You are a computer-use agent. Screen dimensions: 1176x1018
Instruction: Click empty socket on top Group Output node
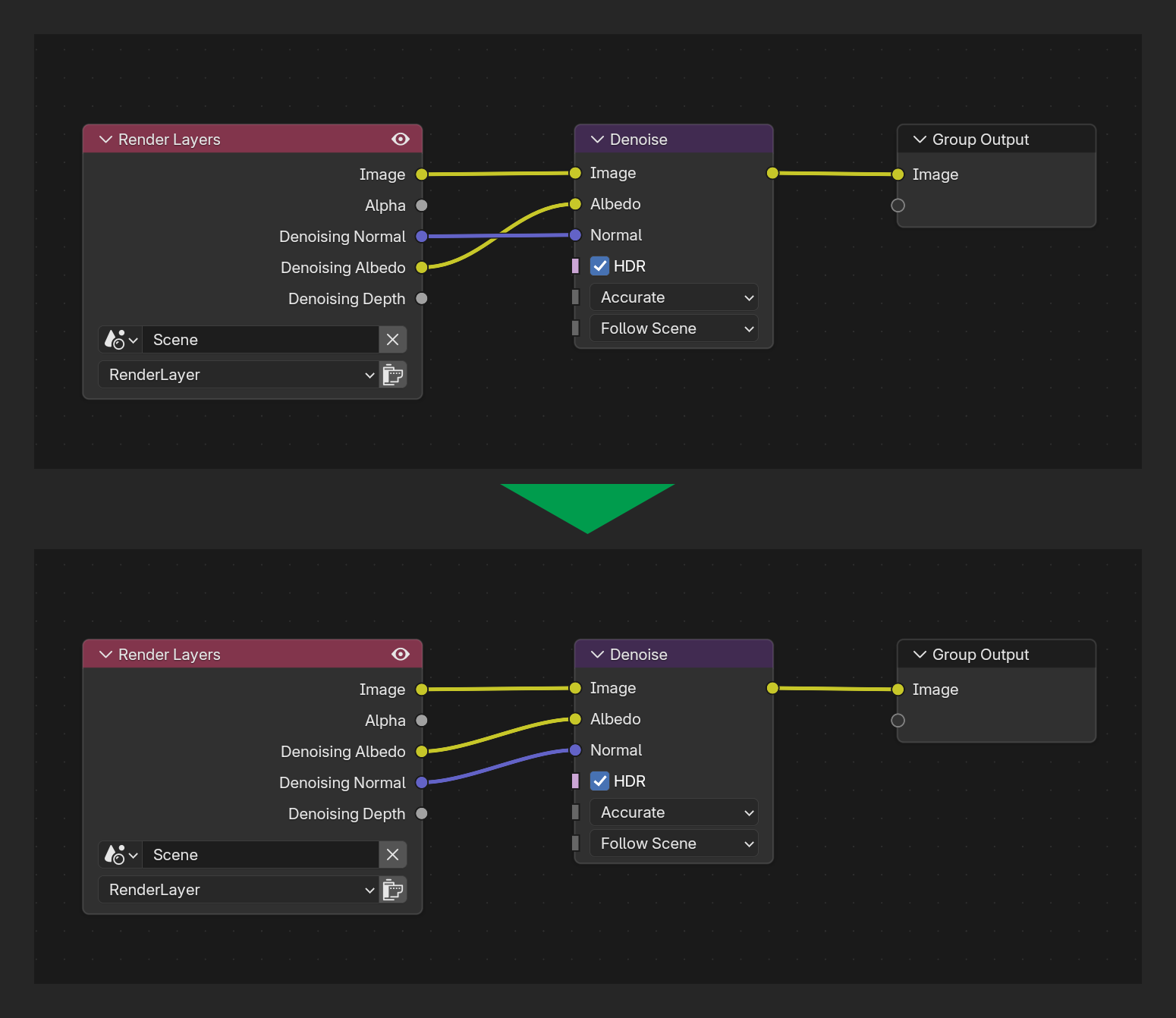[898, 206]
